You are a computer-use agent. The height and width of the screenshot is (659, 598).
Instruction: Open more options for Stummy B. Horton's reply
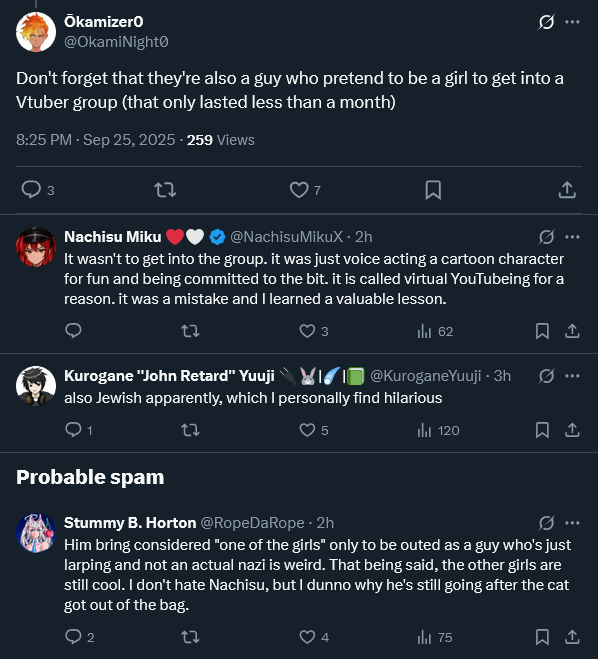click(x=572, y=523)
